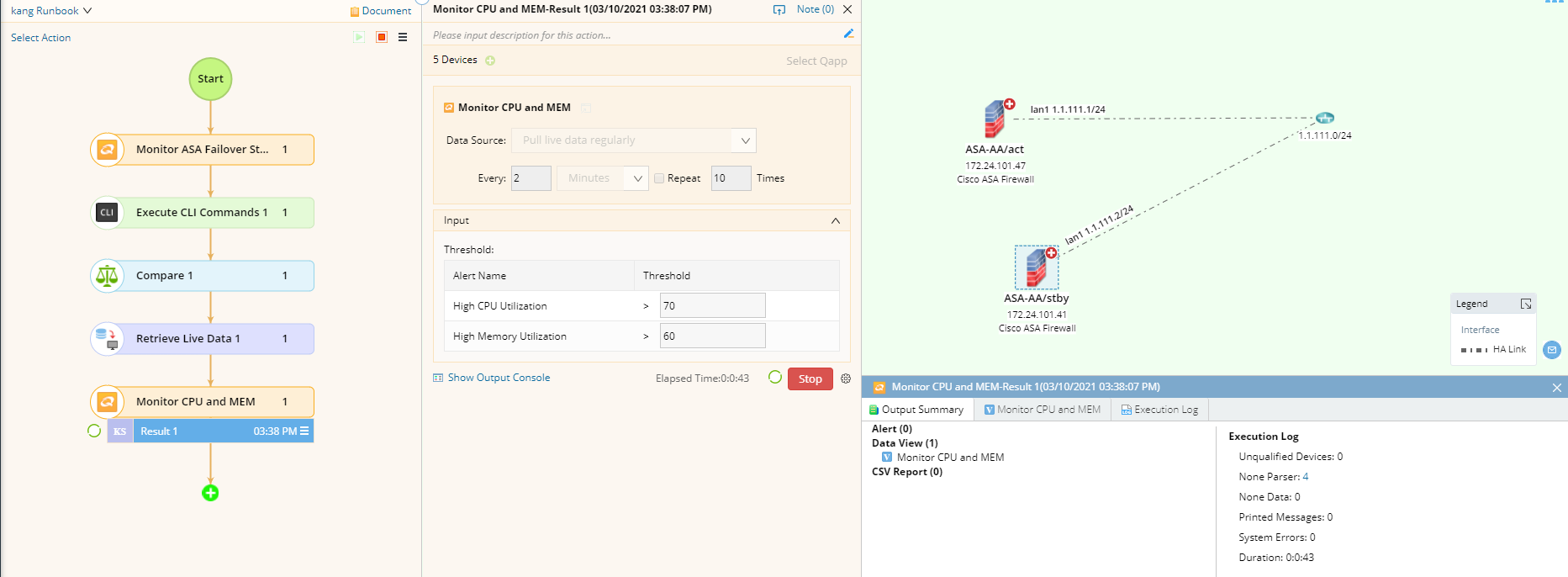Add devices with green plus icon
Viewport: 1568px width, 577px height.
click(x=490, y=61)
